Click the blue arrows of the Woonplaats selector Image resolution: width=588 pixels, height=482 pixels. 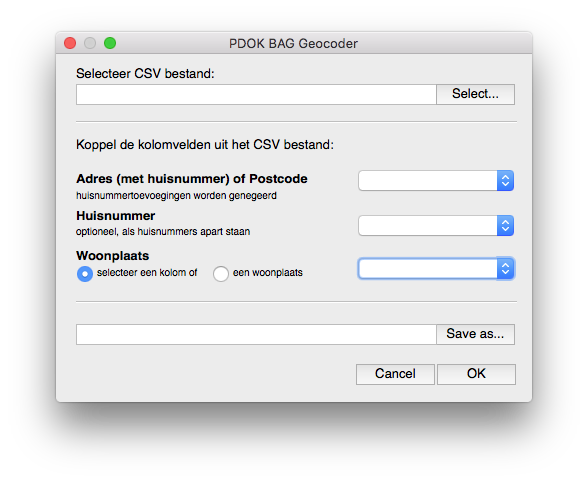pyautogui.click(x=505, y=269)
